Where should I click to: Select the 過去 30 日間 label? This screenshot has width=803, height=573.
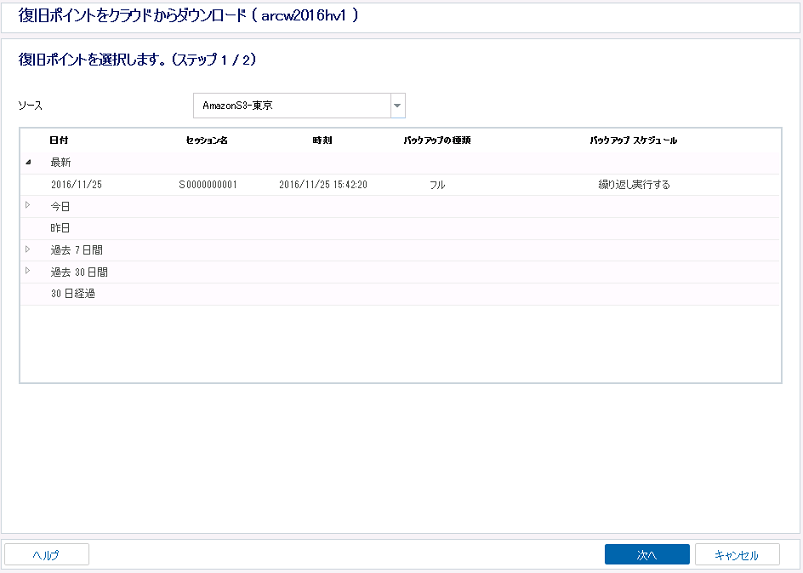tap(79, 272)
